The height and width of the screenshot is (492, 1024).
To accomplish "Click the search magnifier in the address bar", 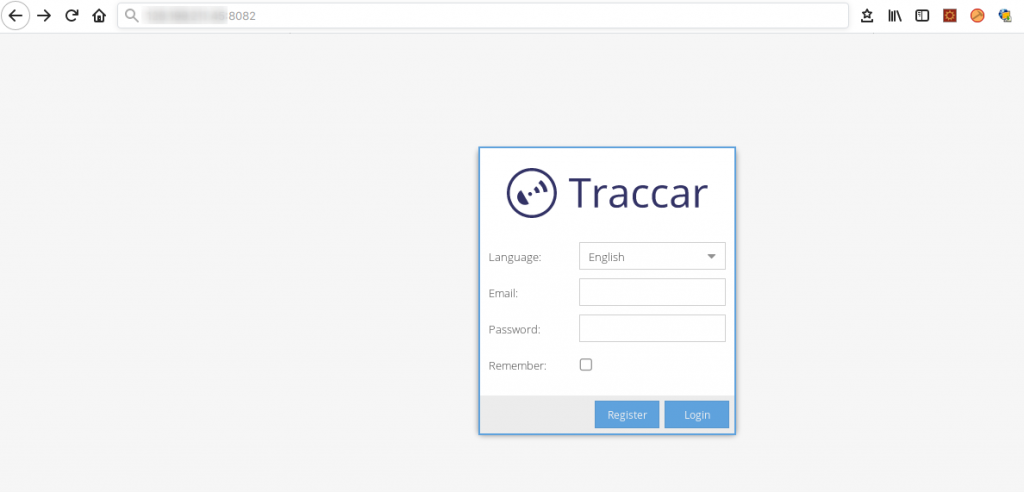I will pos(132,16).
